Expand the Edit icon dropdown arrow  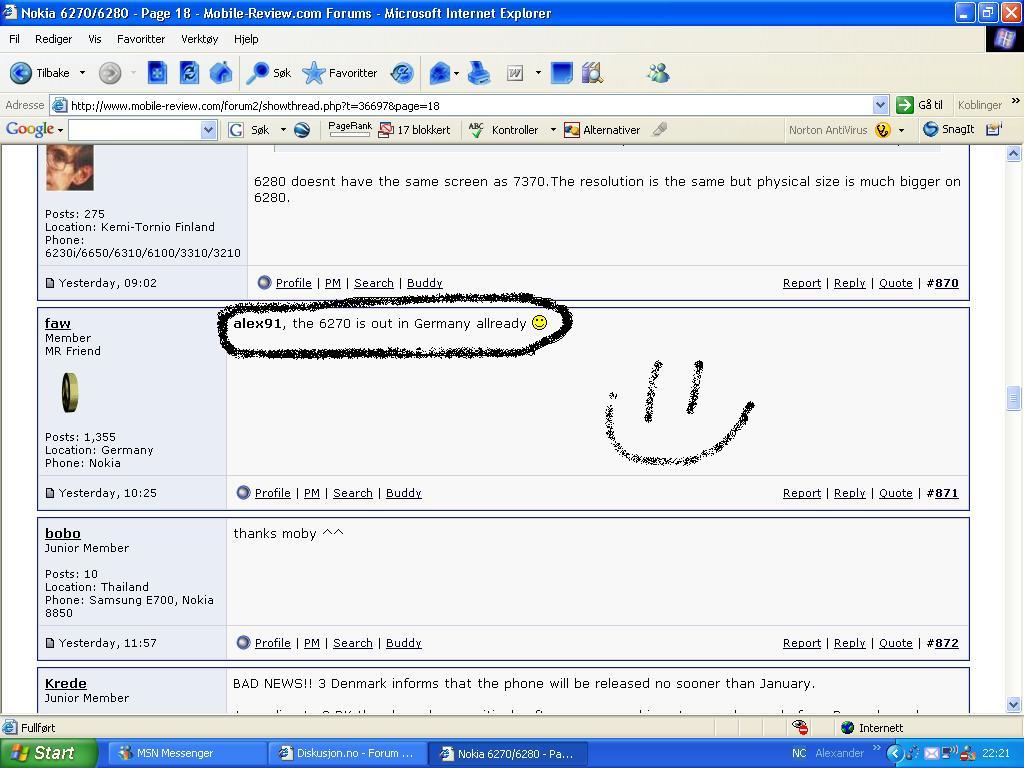click(x=538, y=73)
